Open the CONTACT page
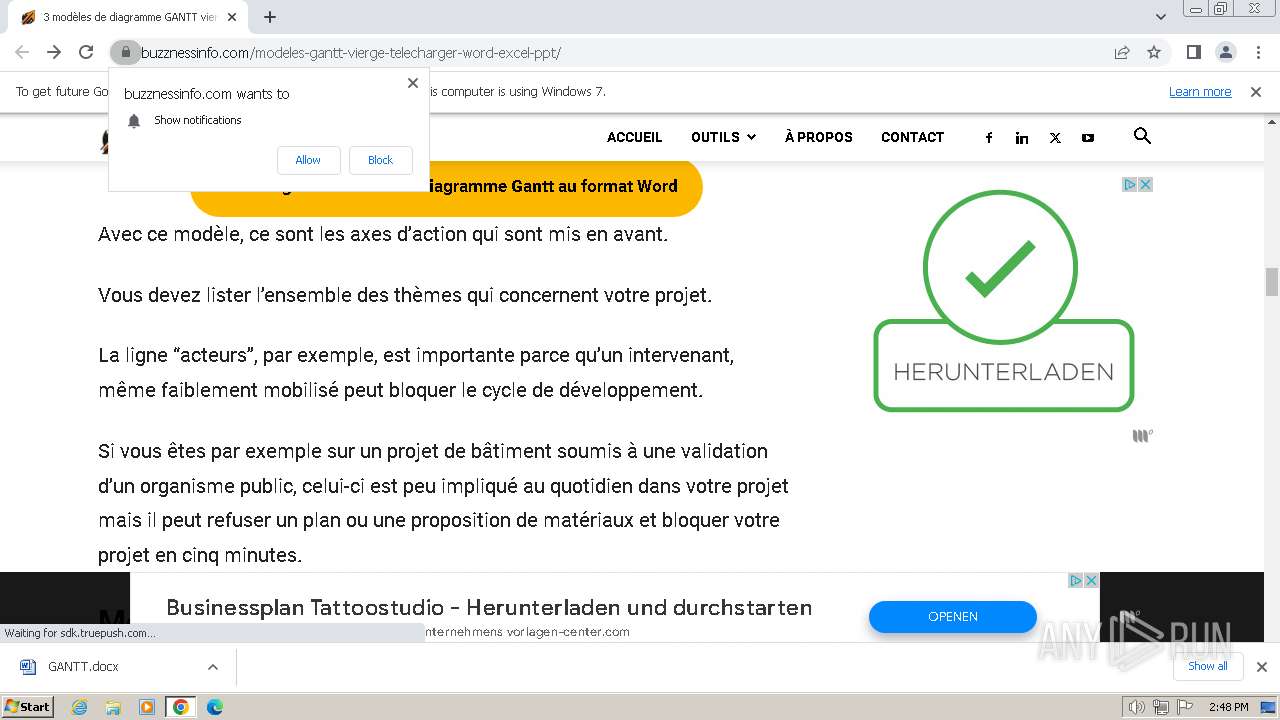Image resolution: width=1280 pixels, height=720 pixels. pos(912,138)
